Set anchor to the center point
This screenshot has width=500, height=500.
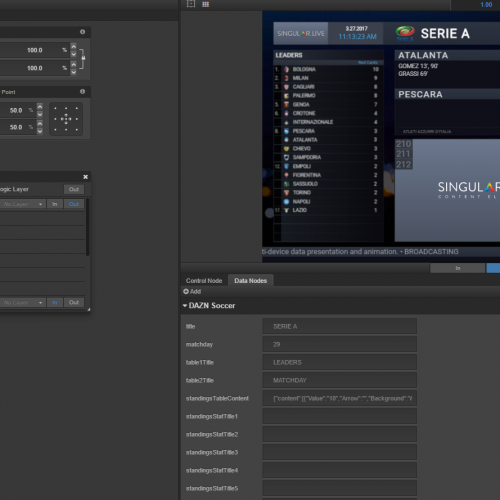tap(66, 119)
